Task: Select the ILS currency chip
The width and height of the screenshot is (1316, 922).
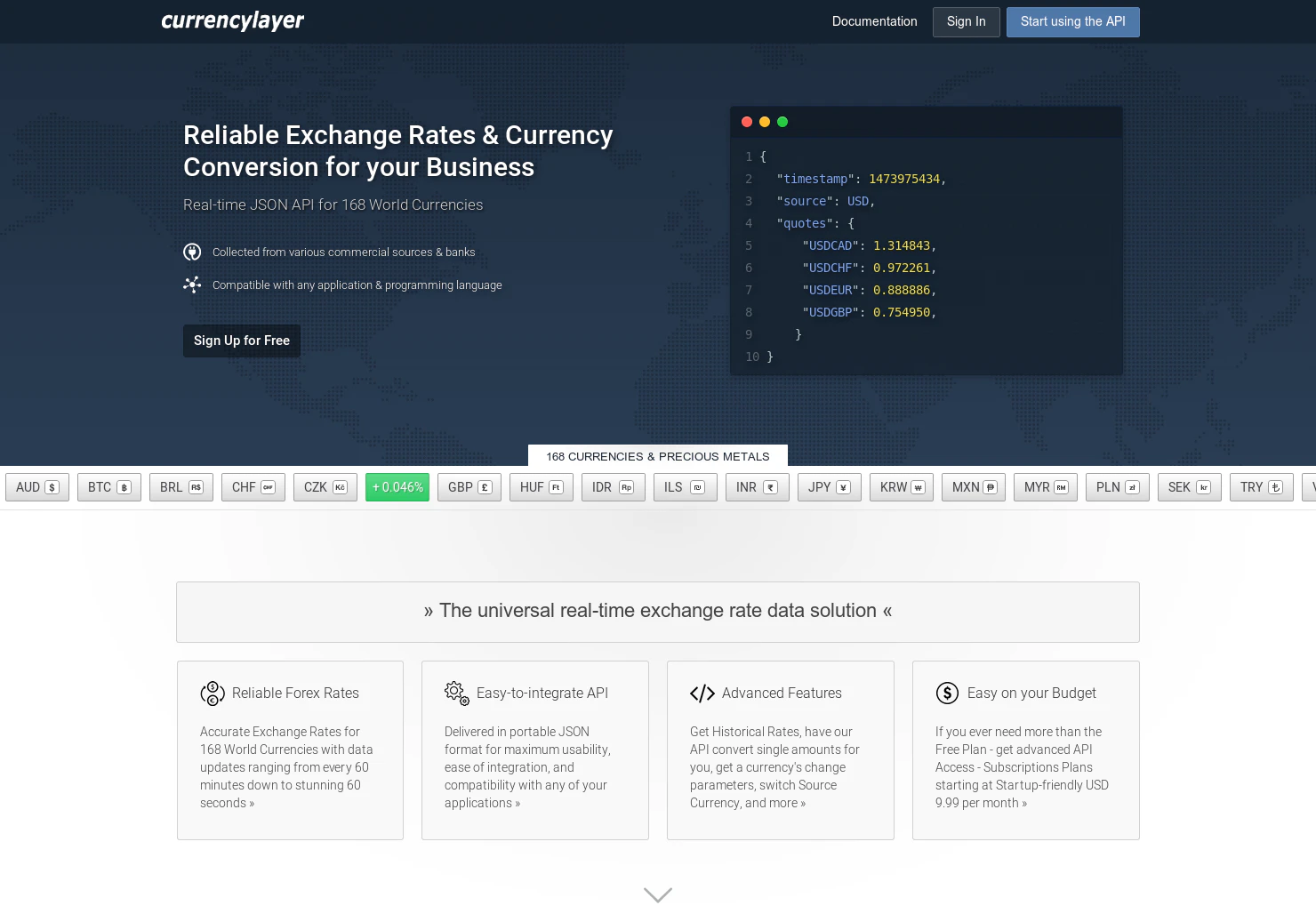Action: coord(686,487)
